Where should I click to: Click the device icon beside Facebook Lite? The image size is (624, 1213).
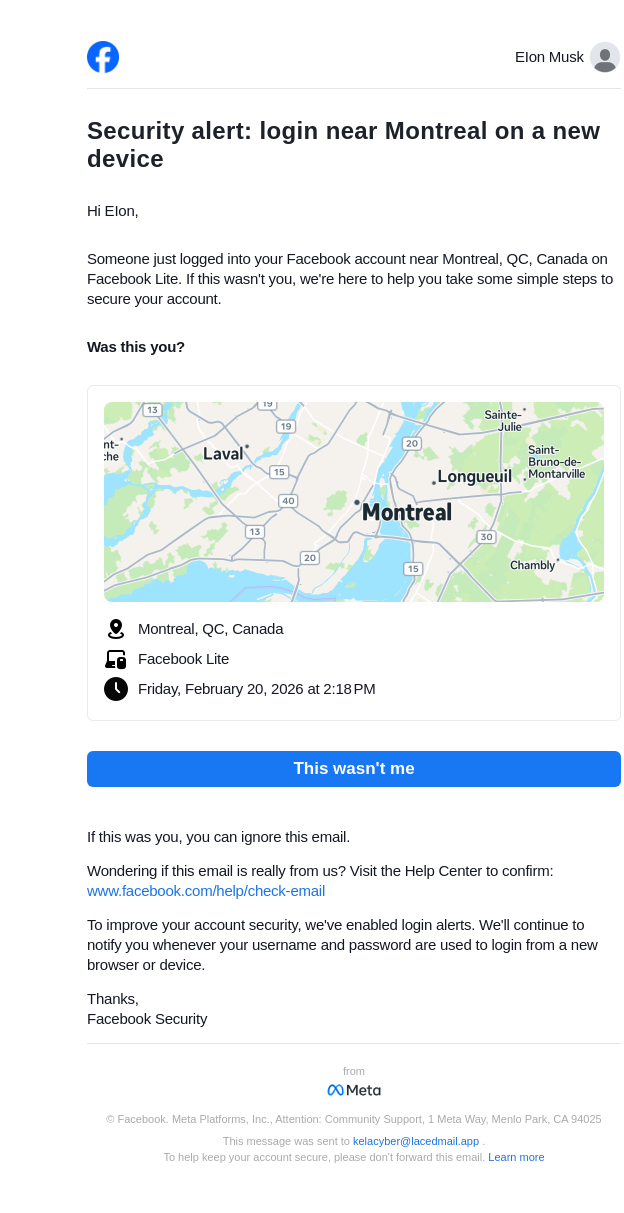(x=116, y=659)
